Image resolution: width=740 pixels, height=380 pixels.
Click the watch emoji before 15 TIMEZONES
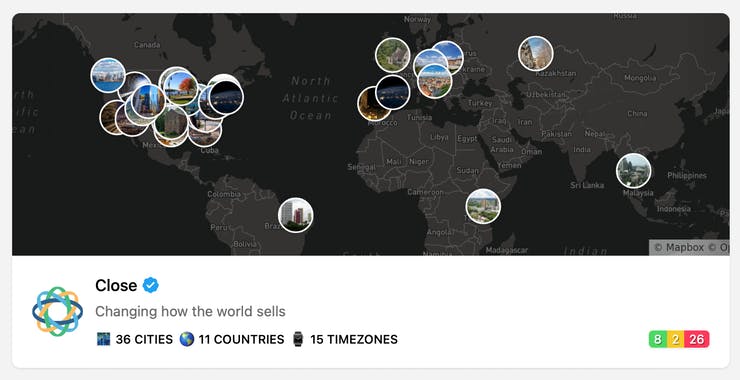click(x=298, y=339)
